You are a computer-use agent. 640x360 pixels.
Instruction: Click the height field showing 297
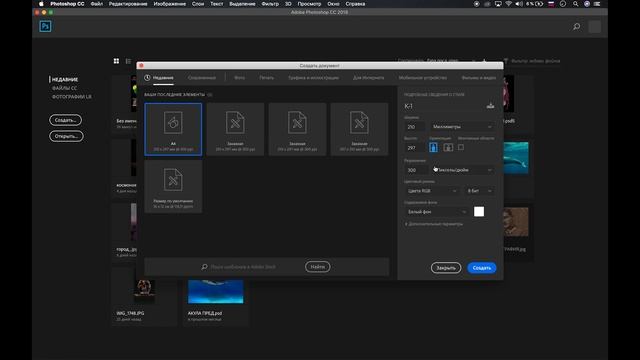tap(415, 148)
